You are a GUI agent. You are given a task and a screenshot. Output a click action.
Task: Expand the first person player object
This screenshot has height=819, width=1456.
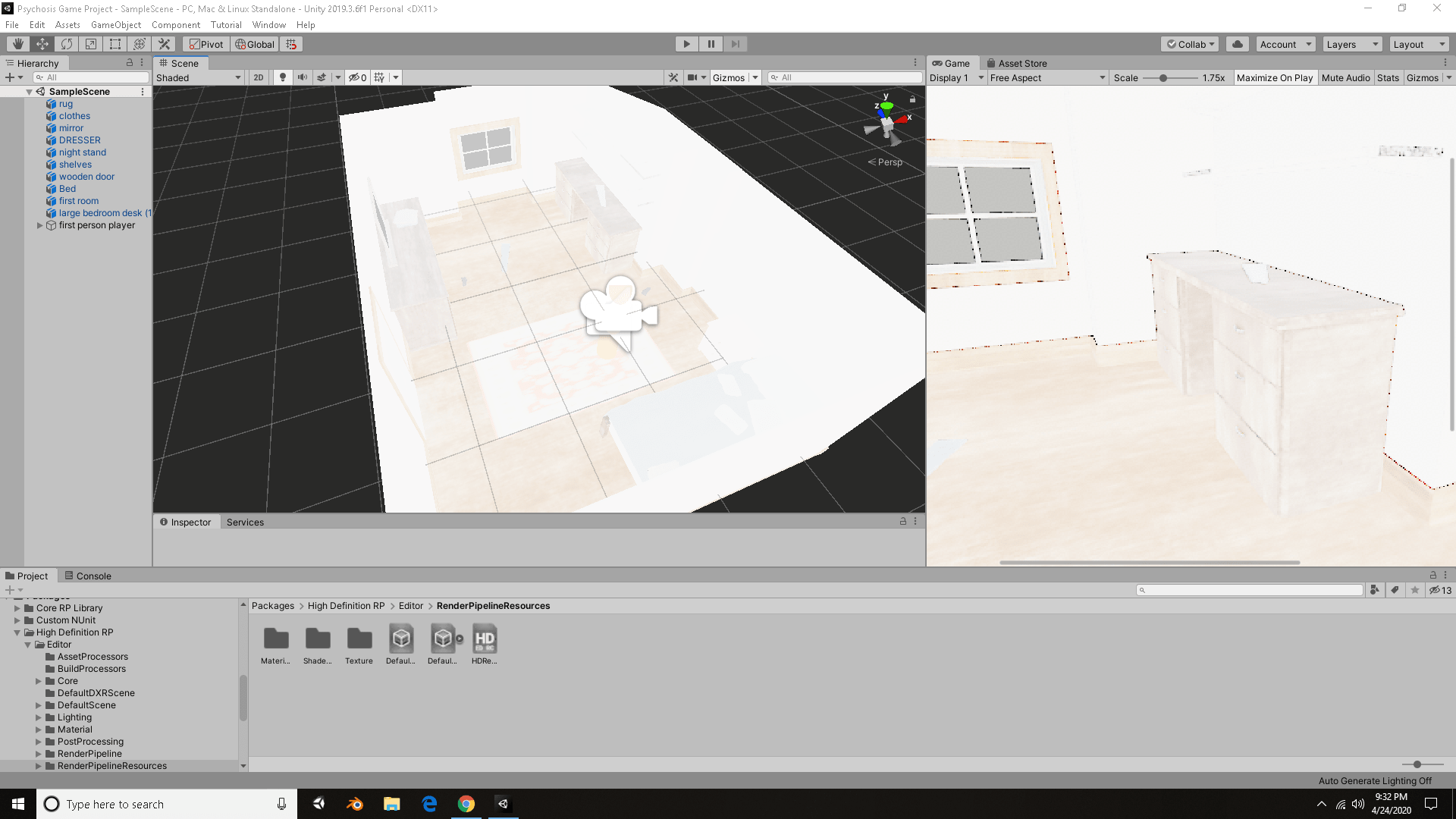[x=39, y=225]
